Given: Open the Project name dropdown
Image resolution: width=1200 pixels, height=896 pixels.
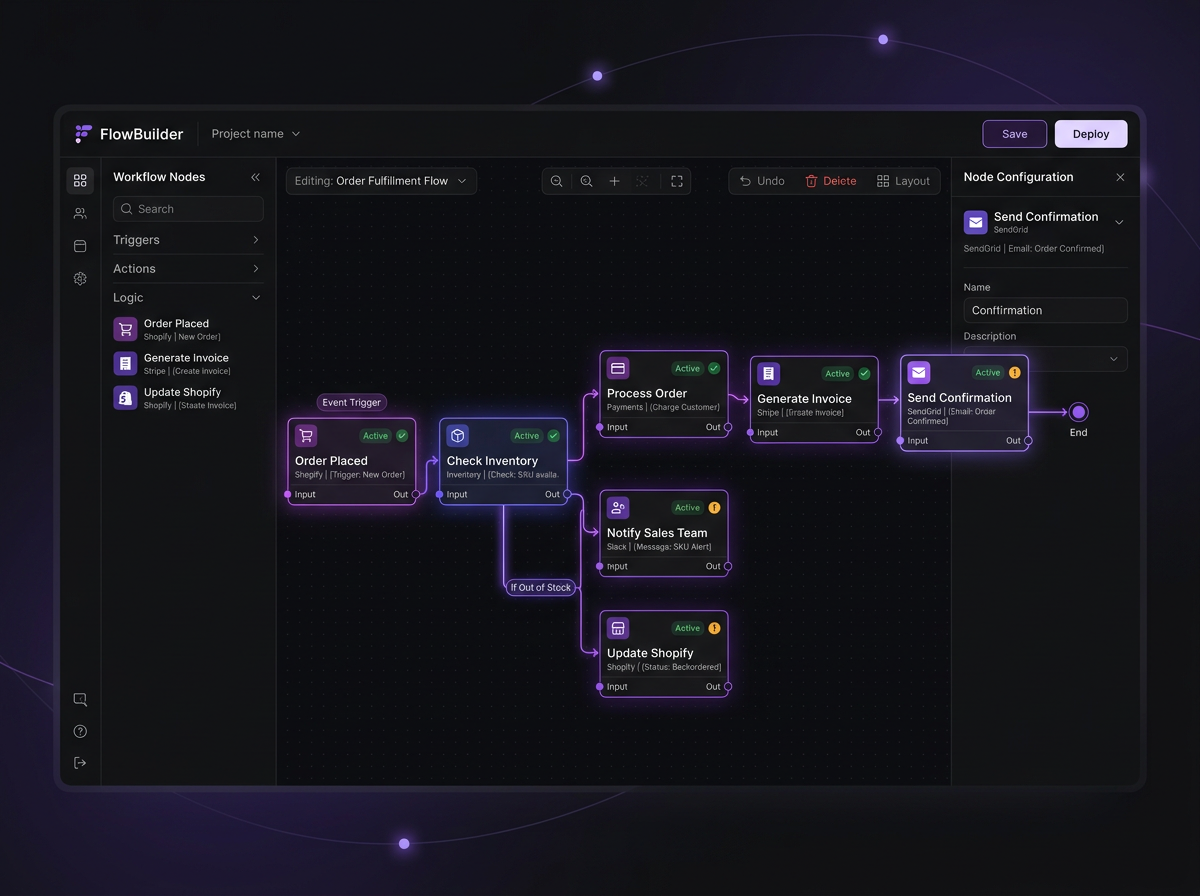Looking at the screenshot, I should point(256,134).
